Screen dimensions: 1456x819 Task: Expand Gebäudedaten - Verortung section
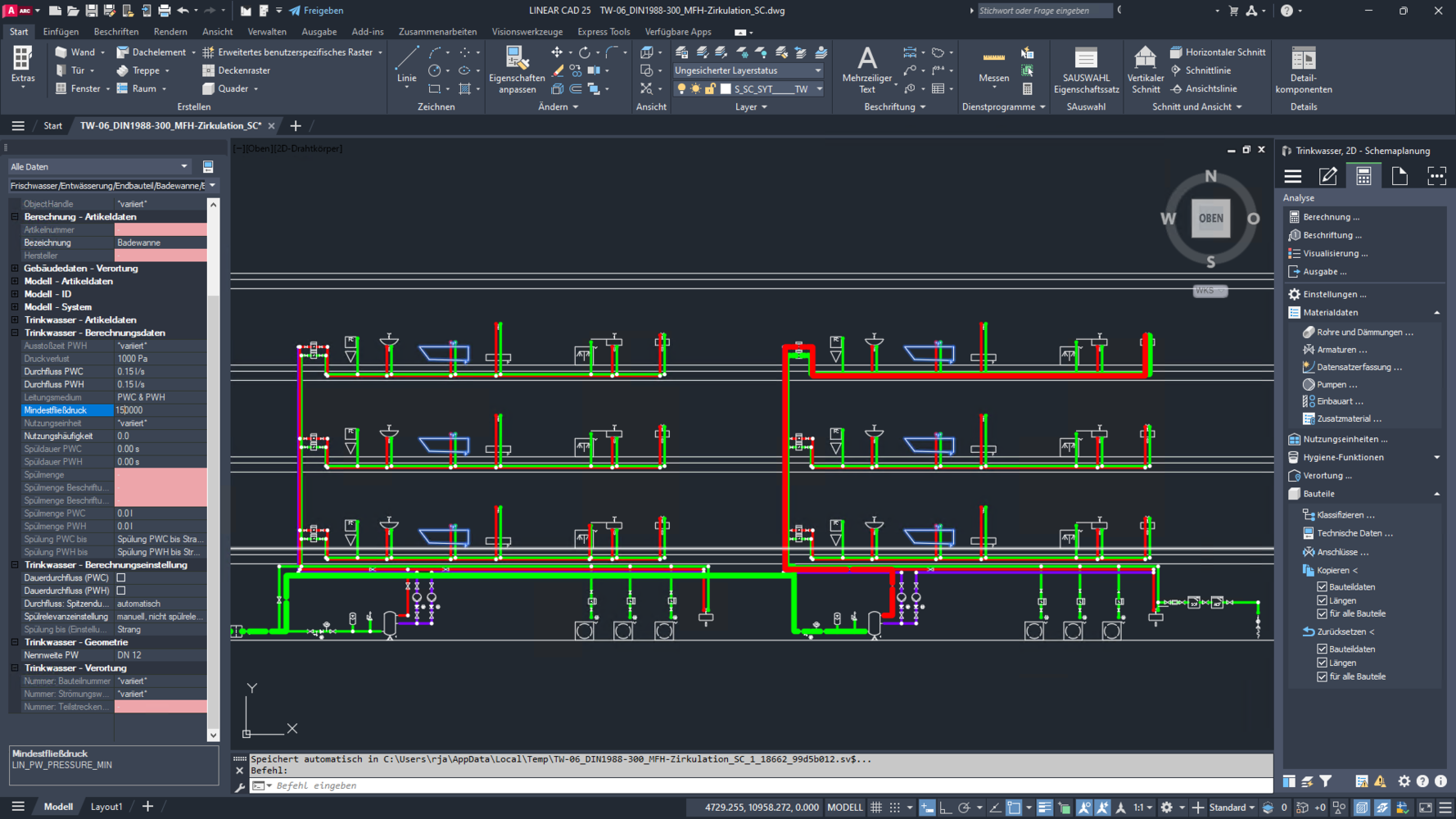pos(15,269)
